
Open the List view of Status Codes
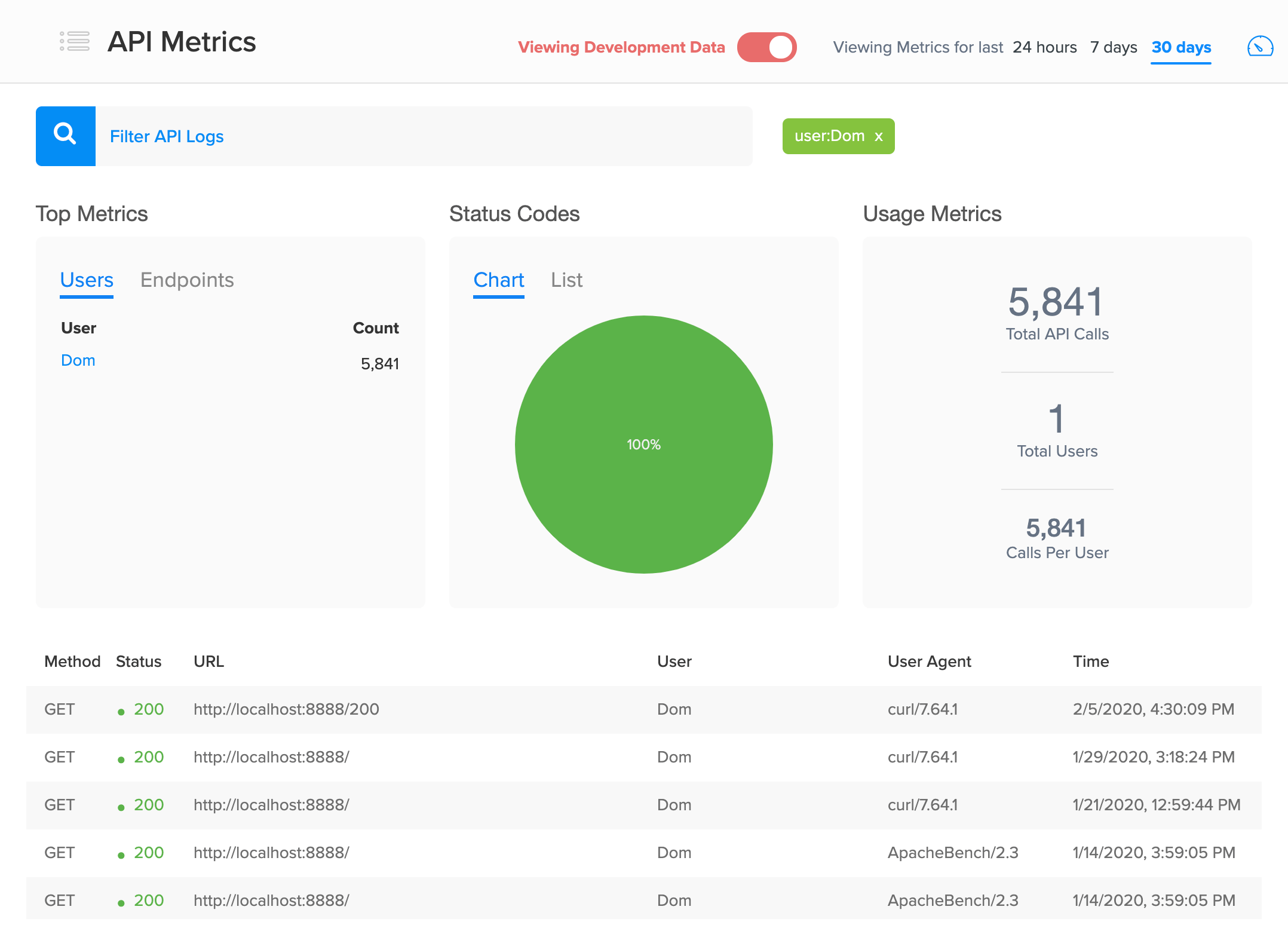click(x=566, y=280)
